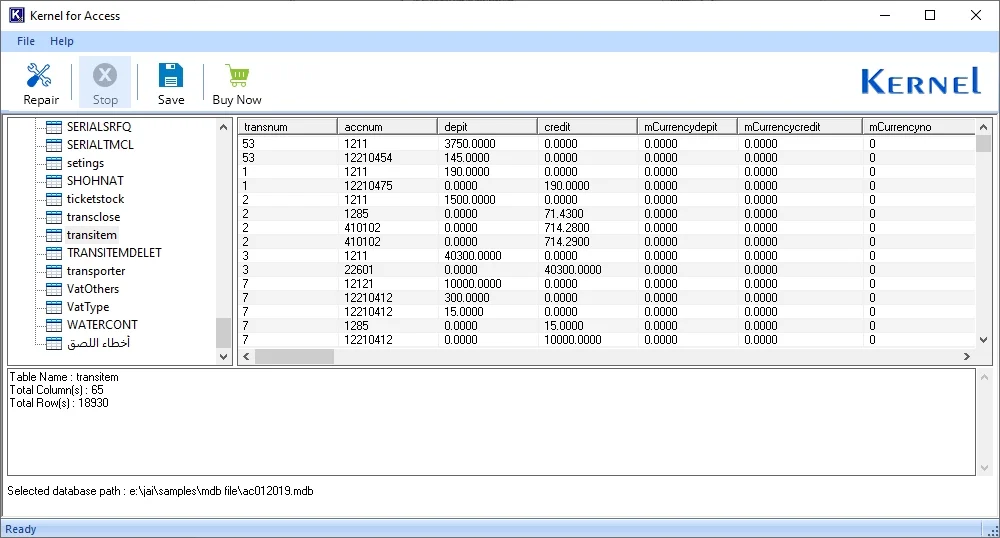Open the WATERCONT table
This screenshot has height=538, width=1000.
tap(102, 325)
